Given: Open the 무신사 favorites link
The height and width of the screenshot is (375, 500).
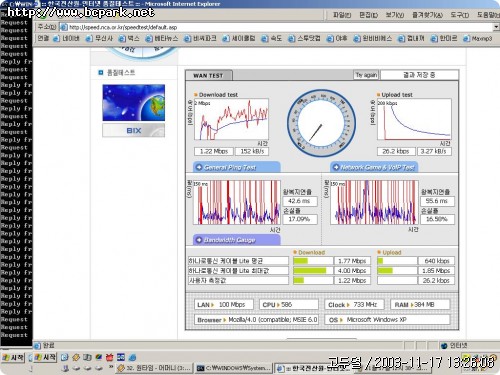Looking at the screenshot, I should 99,39.
